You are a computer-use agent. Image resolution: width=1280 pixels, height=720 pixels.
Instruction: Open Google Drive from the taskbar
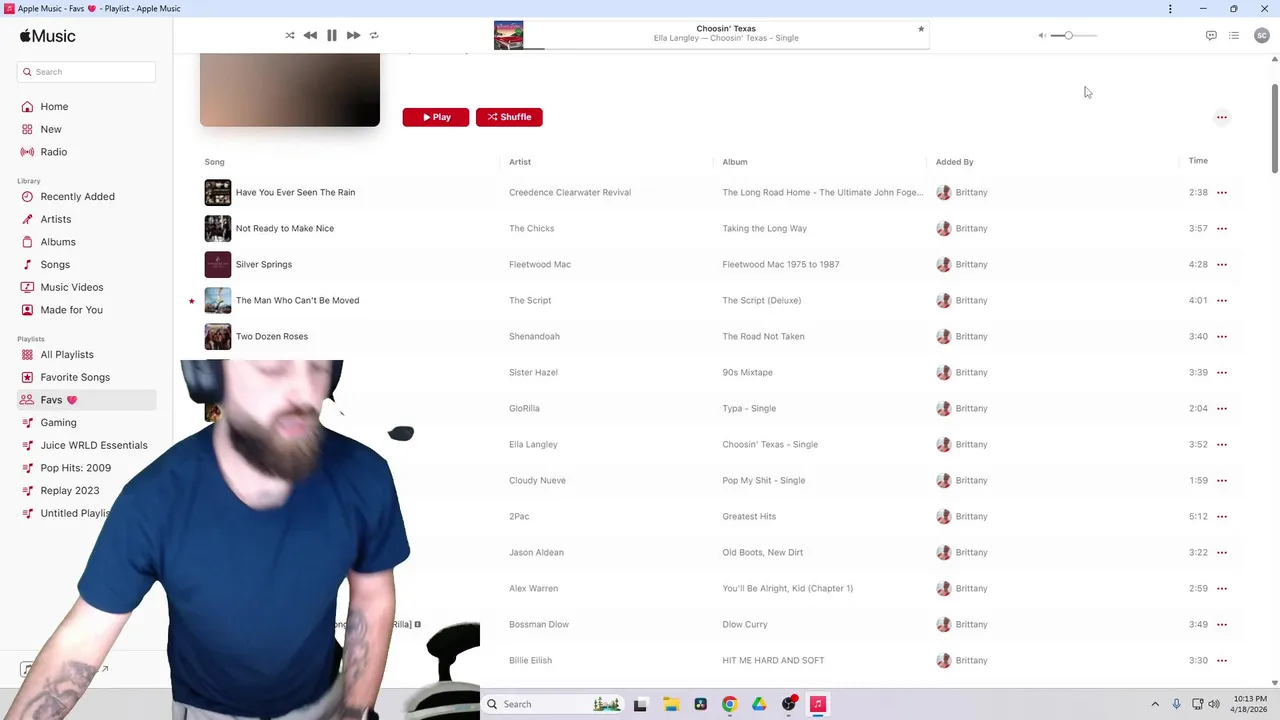pos(759,704)
